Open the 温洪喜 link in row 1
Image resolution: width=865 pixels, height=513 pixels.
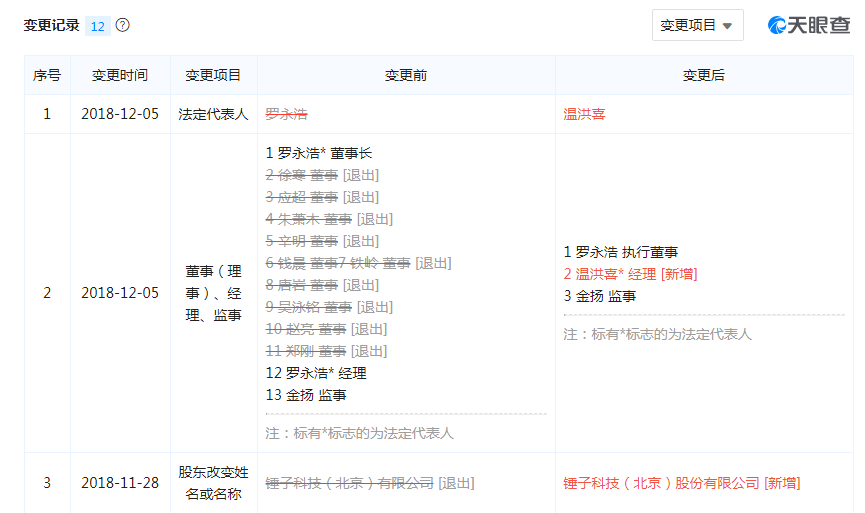[584, 114]
